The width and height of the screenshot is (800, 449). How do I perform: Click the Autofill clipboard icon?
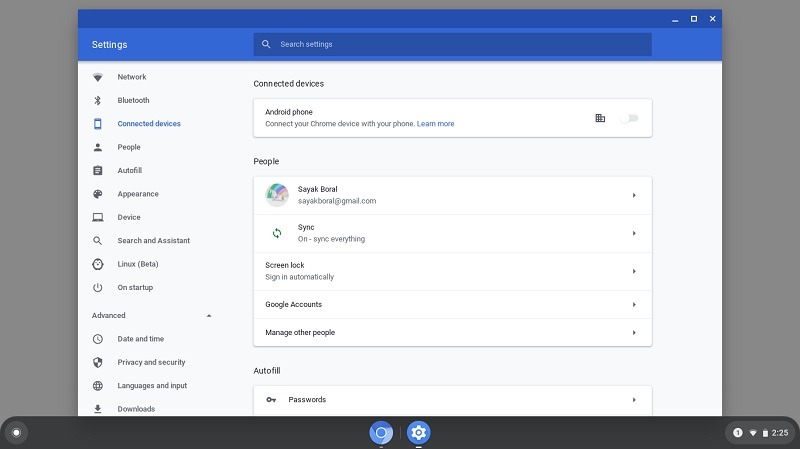click(x=97, y=170)
